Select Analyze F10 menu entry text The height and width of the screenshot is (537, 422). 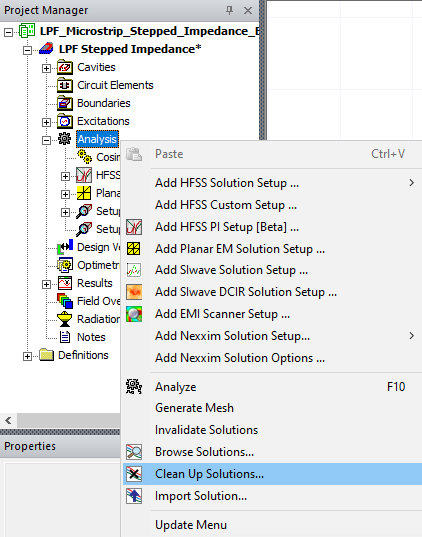pyautogui.click(x=176, y=387)
